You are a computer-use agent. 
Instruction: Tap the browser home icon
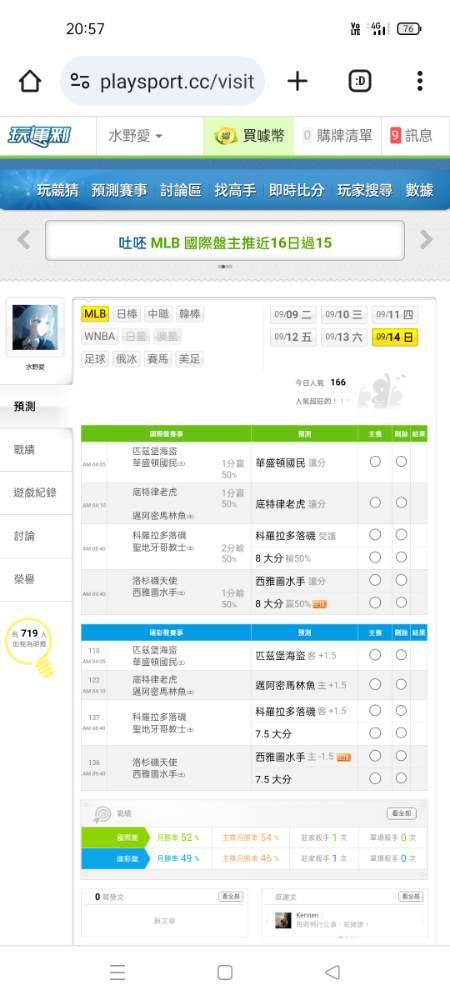pyautogui.click(x=30, y=81)
